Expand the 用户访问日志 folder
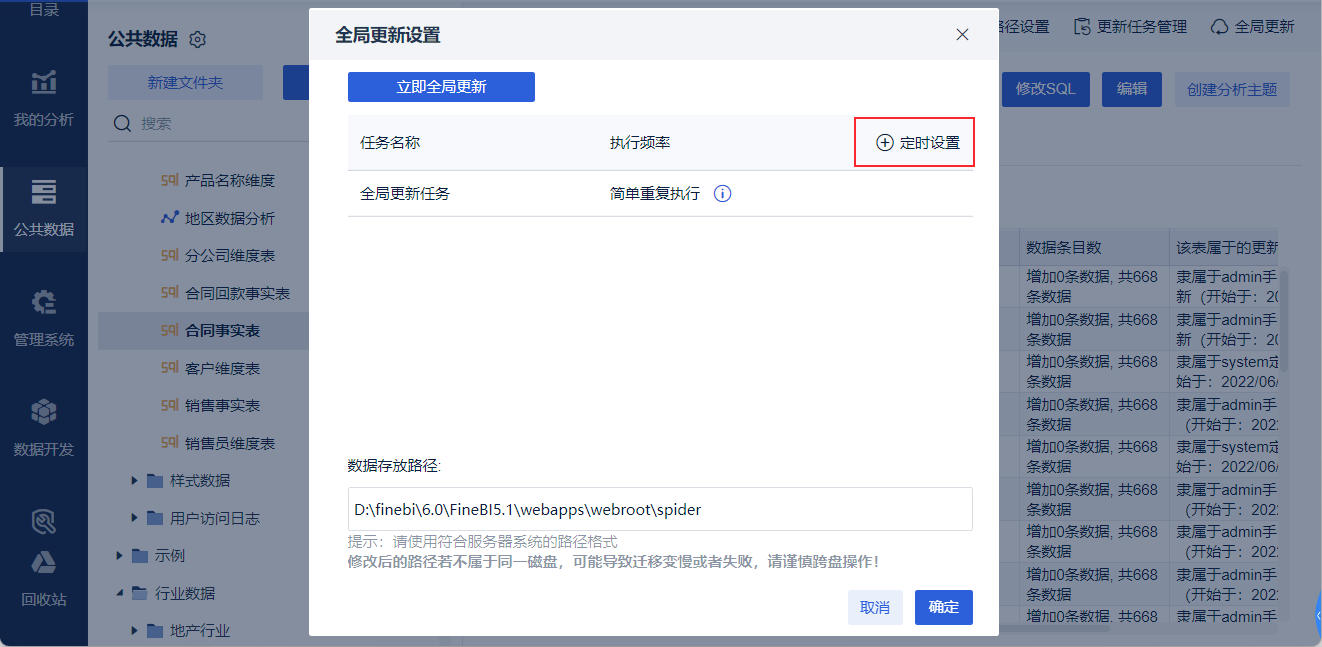Image resolution: width=1322 pixels, height=647 pixels. coord(135,518)
